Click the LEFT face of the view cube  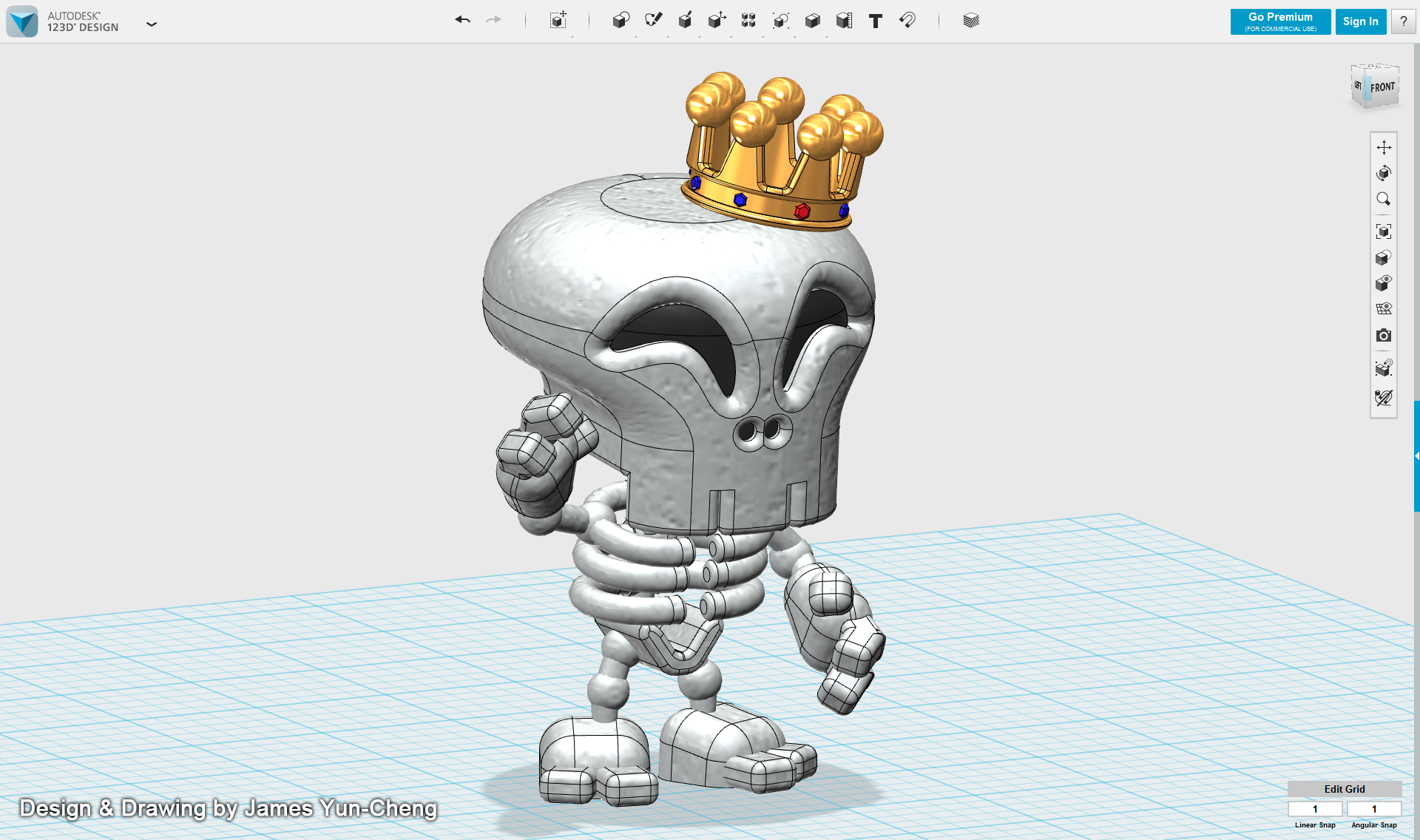pos(1358,85)
